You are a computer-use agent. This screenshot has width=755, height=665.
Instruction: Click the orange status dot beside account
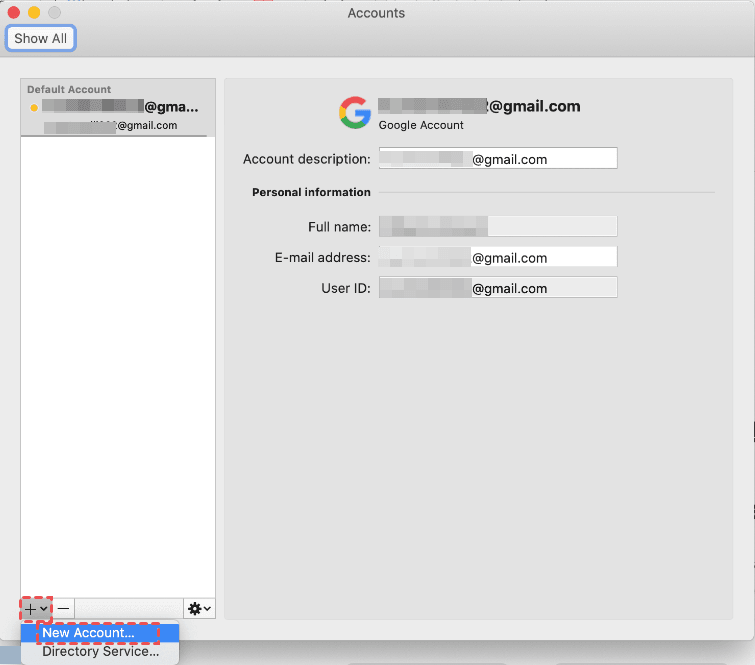point(34,108)
